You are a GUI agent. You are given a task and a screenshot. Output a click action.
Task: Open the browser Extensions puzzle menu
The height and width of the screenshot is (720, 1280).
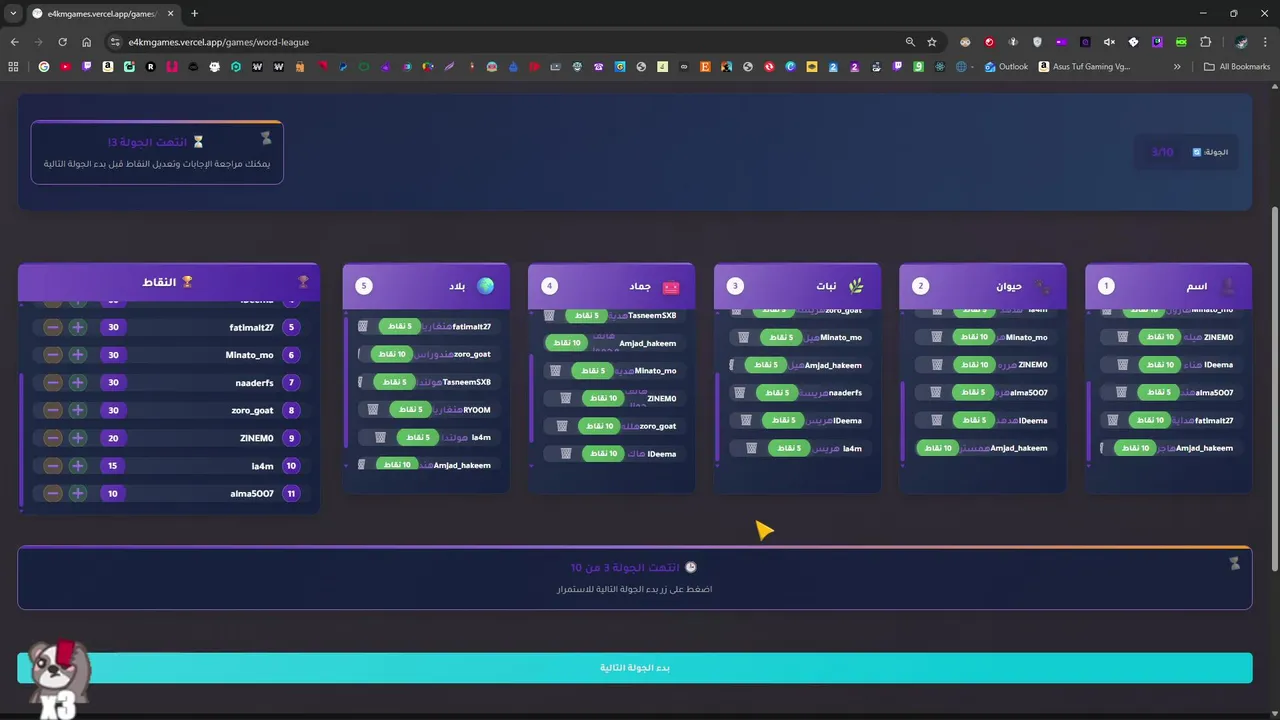1205,42
